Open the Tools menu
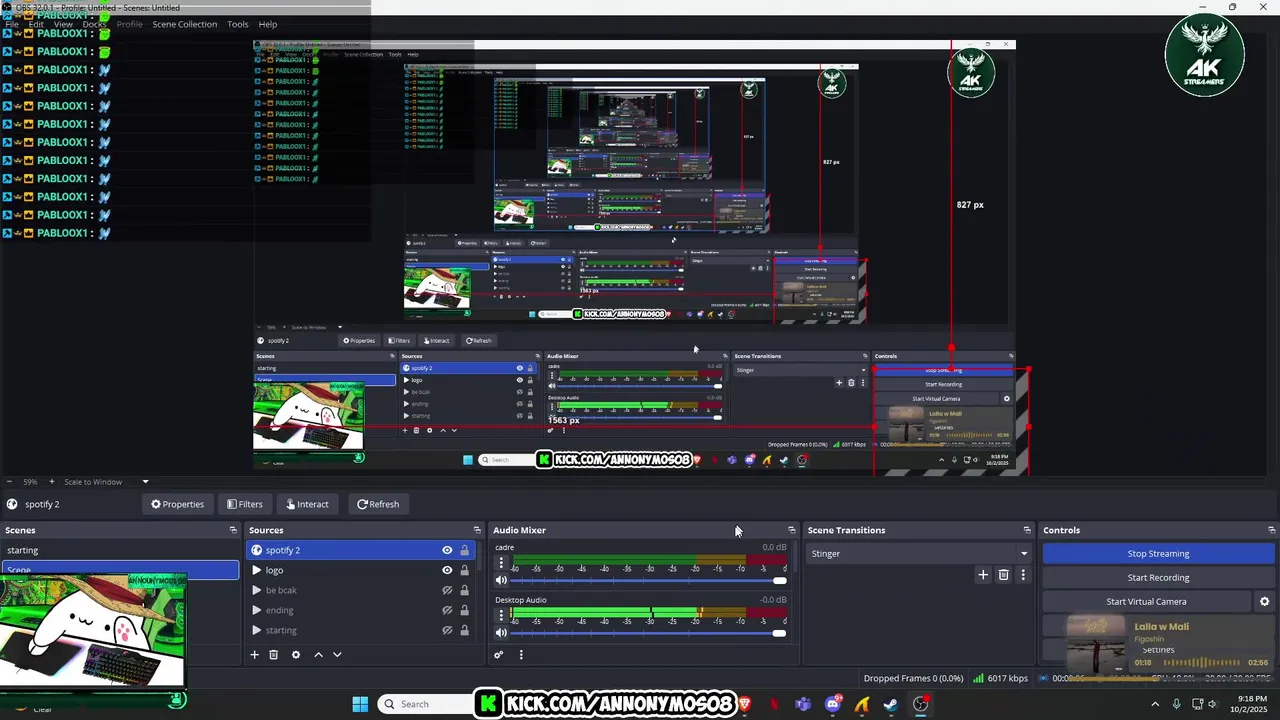The image size is (1280, 720). tap(237, 24)
